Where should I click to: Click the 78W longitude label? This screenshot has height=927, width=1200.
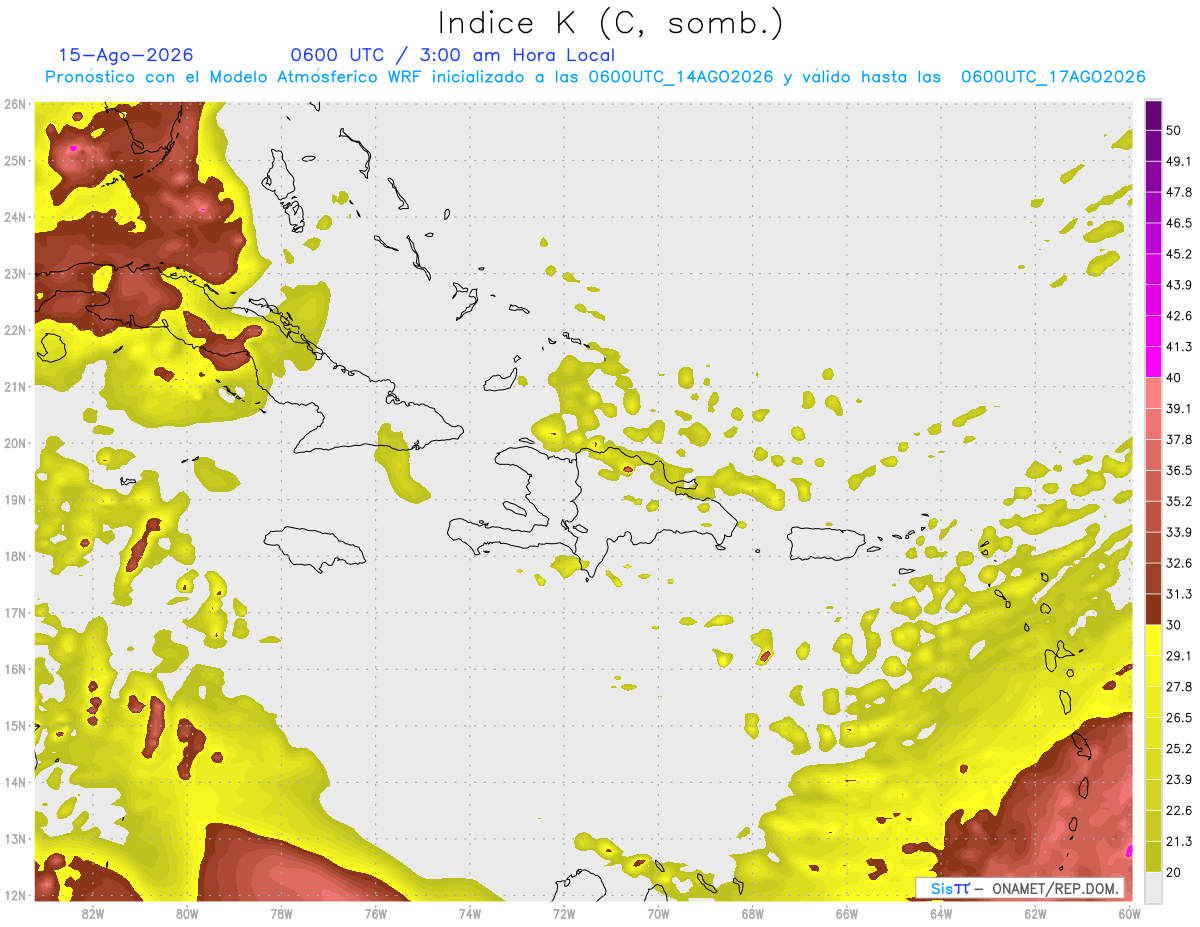281,914
